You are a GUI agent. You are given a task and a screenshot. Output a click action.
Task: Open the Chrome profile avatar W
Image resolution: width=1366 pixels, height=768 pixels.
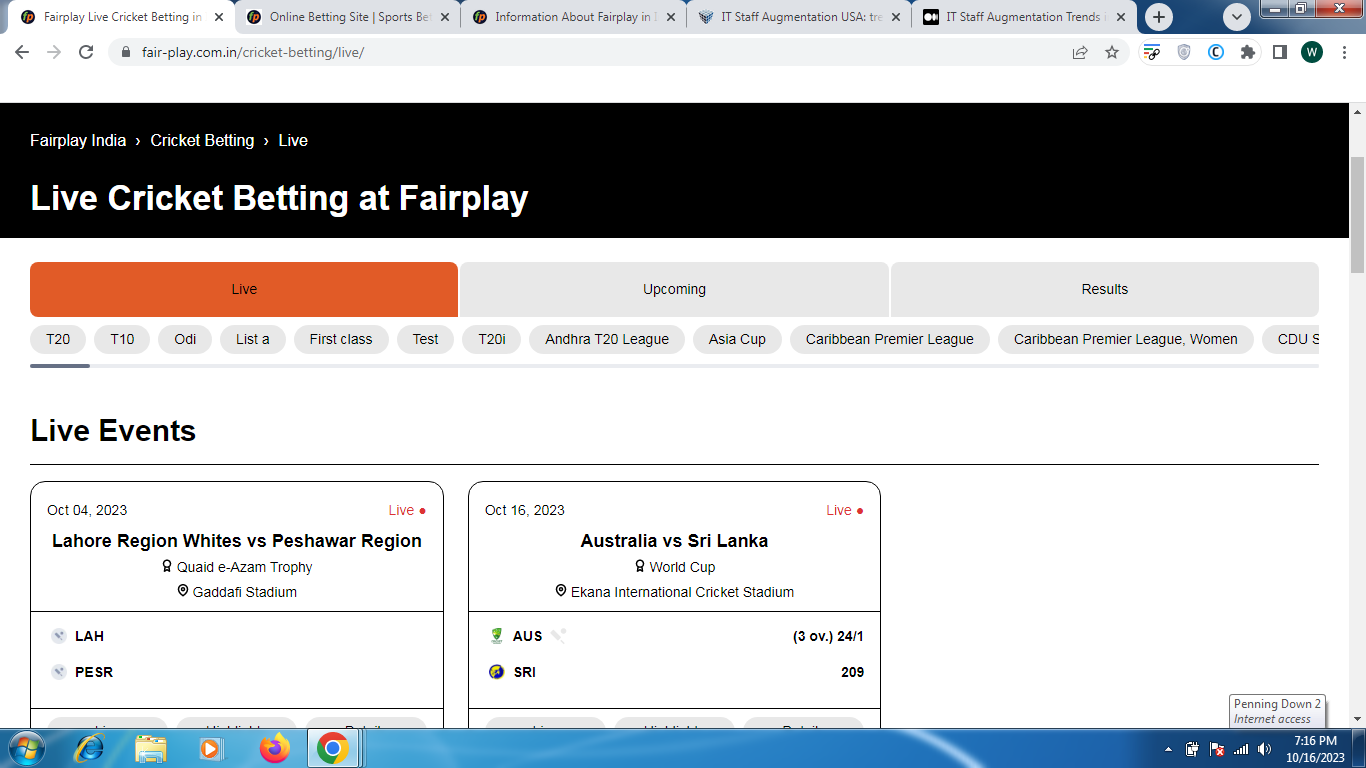1312,52
